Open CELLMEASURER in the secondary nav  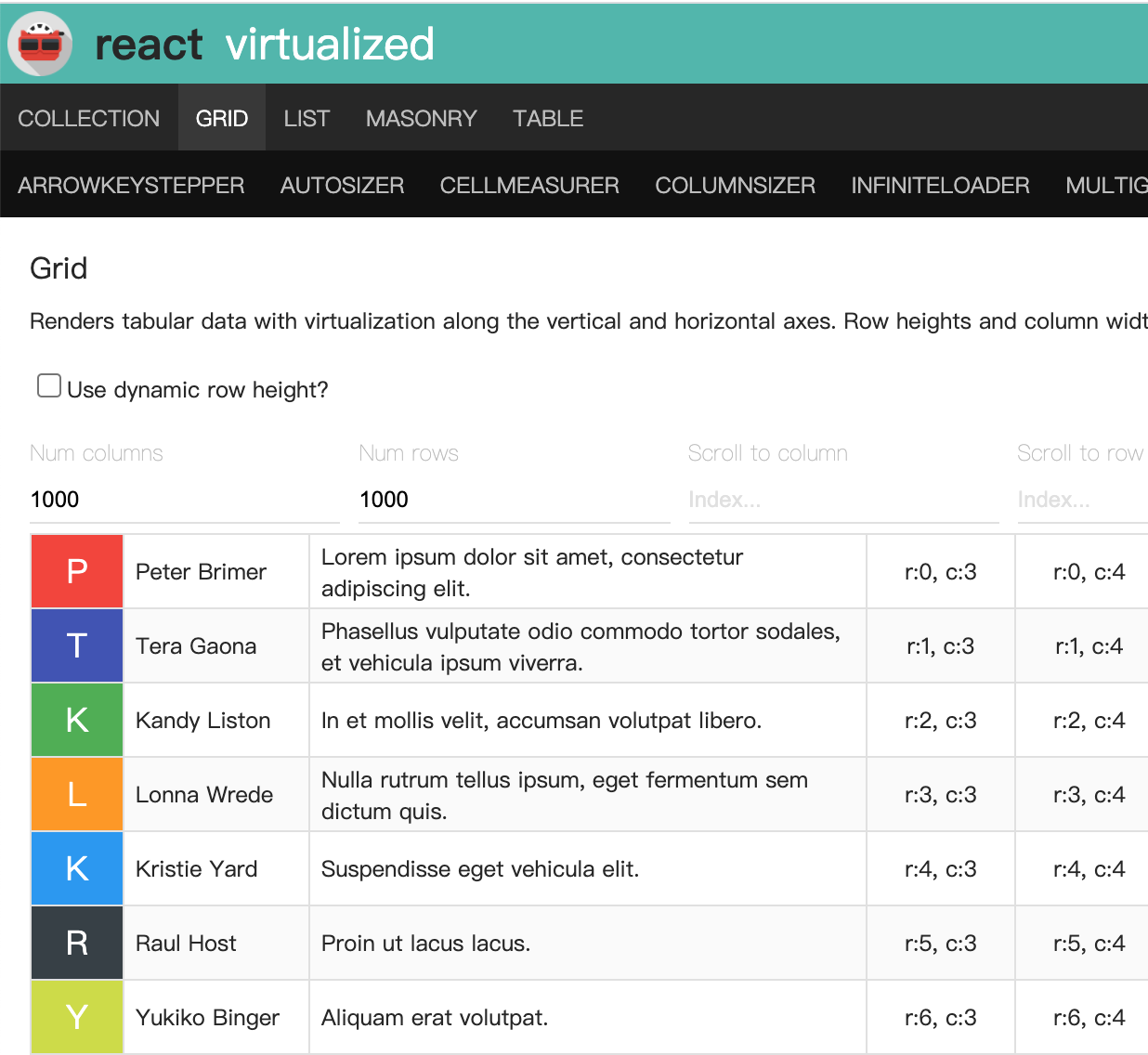(x=529, y=185)
